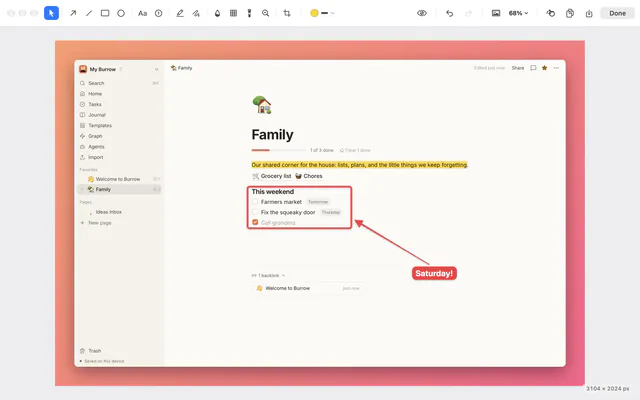
Task: Click New page in the sidebar
Action: tap(119, 223)
